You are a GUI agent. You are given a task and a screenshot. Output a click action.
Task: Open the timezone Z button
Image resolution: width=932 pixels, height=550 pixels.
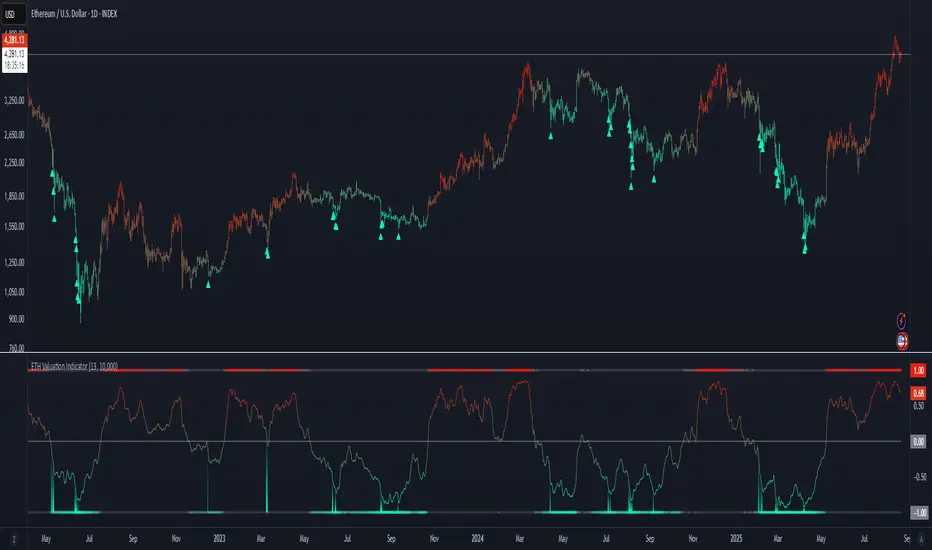(14, 539)
